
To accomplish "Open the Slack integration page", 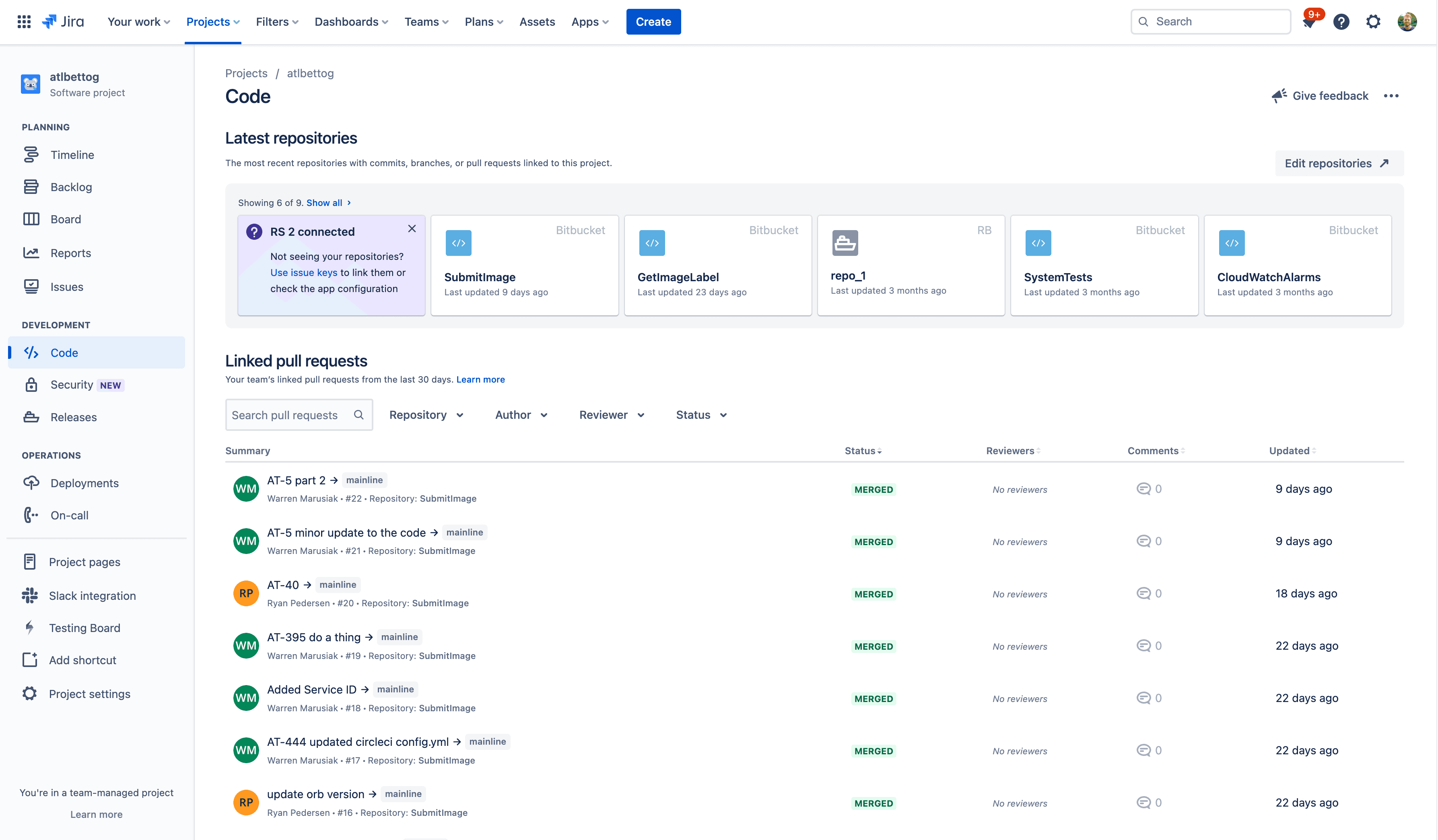I will [92, 595].
